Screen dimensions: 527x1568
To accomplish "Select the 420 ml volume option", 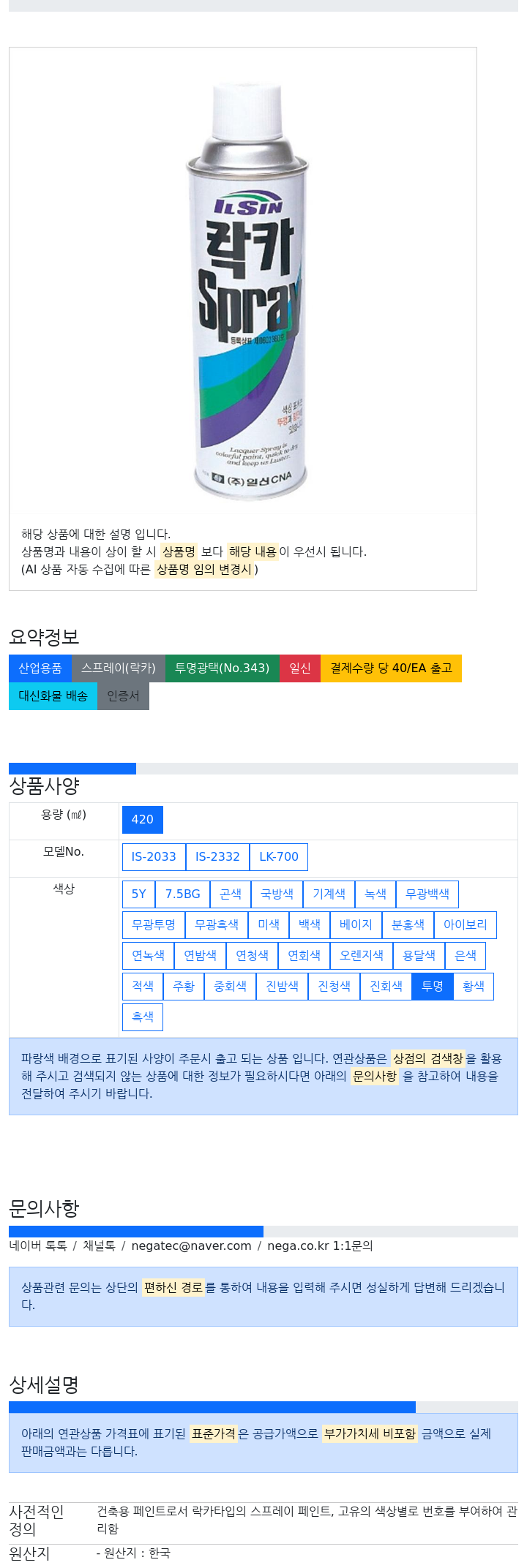I will 142,820.
